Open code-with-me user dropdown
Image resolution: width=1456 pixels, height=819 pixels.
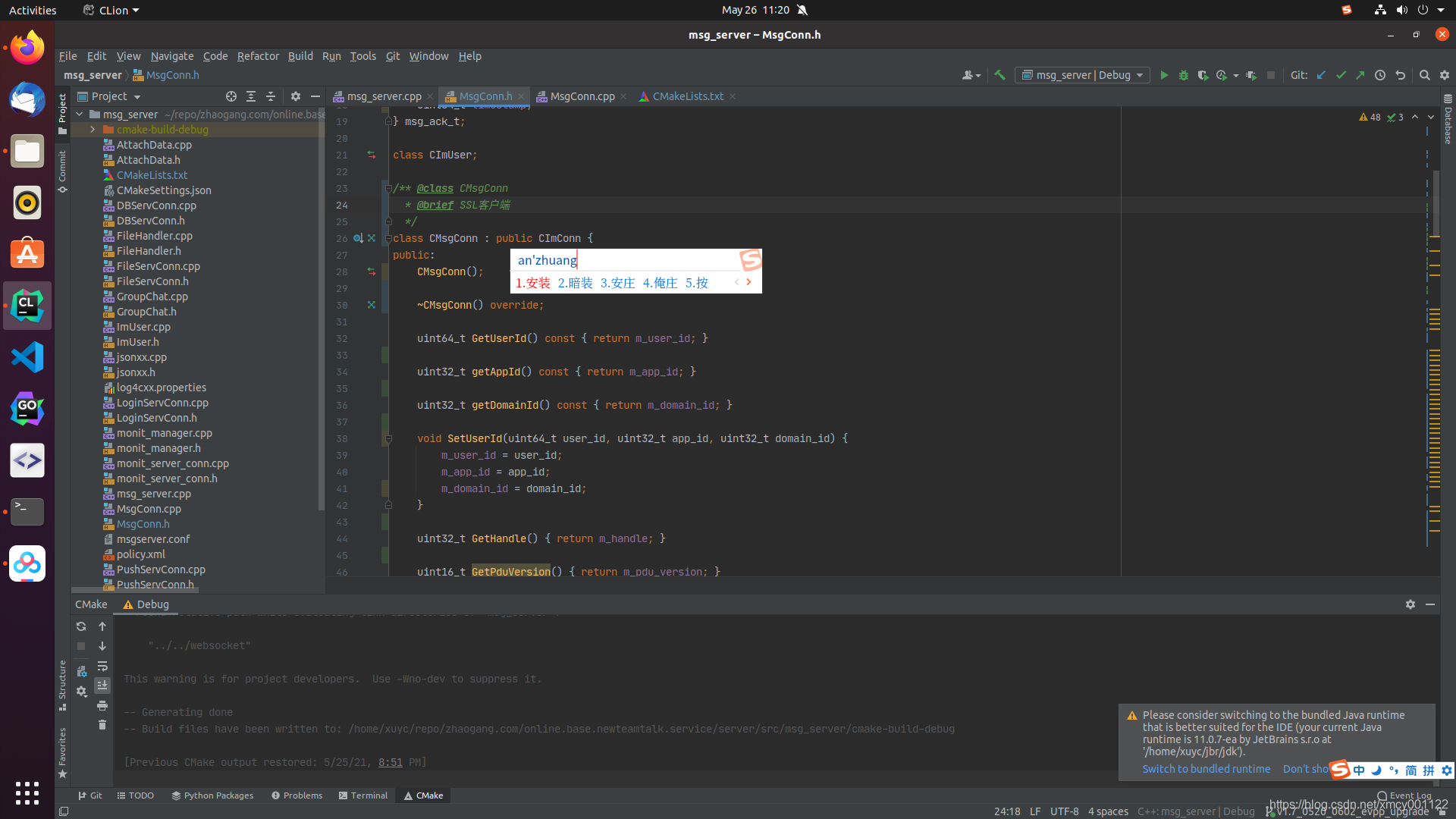971,75
